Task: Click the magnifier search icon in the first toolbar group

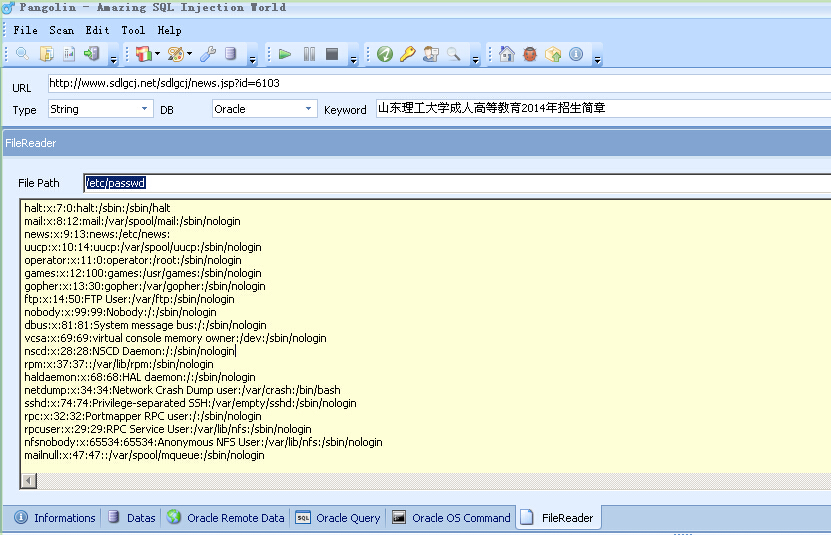Action: 22,54
